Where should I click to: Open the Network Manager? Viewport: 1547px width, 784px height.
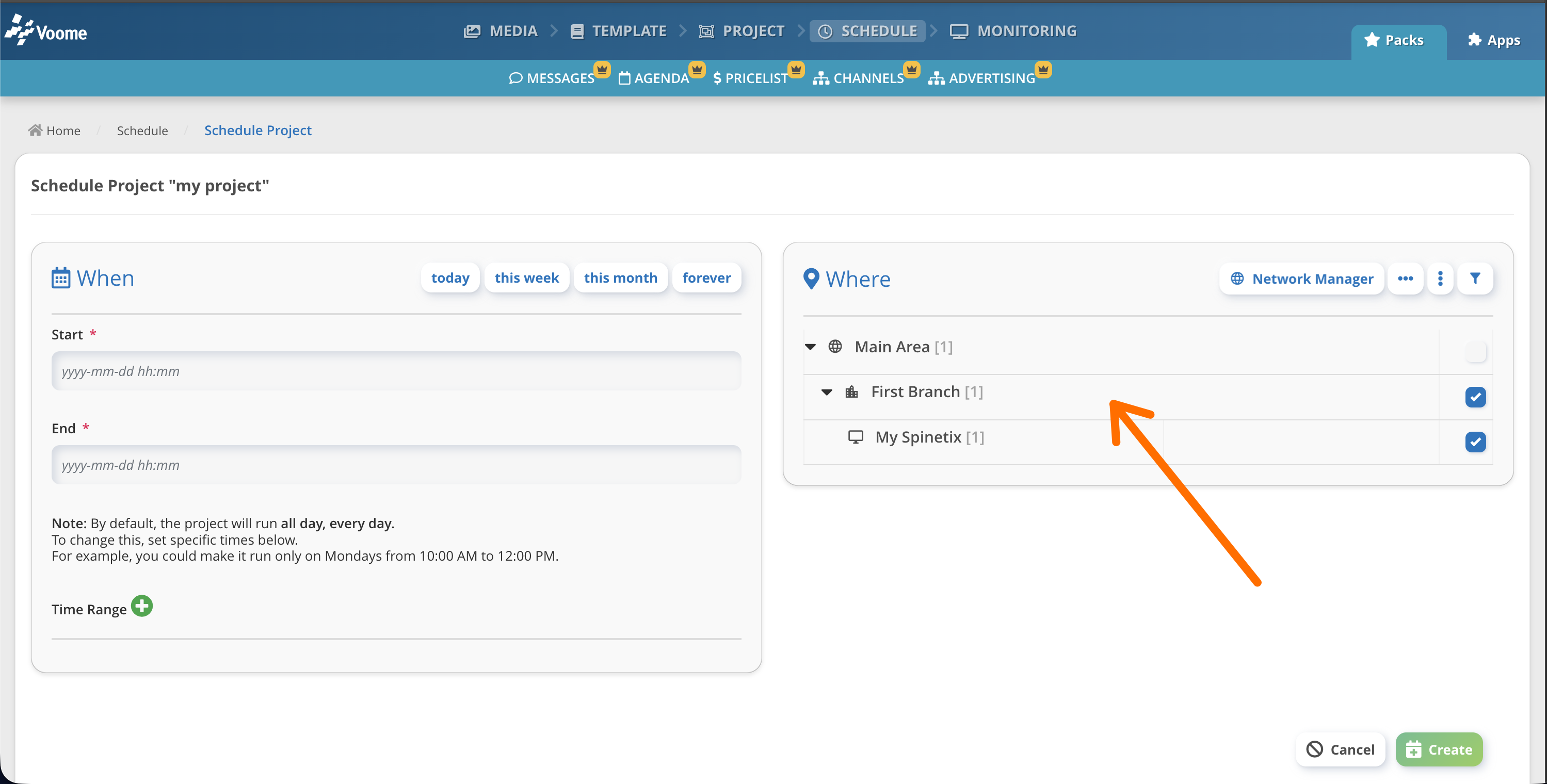click(1301, 279)
